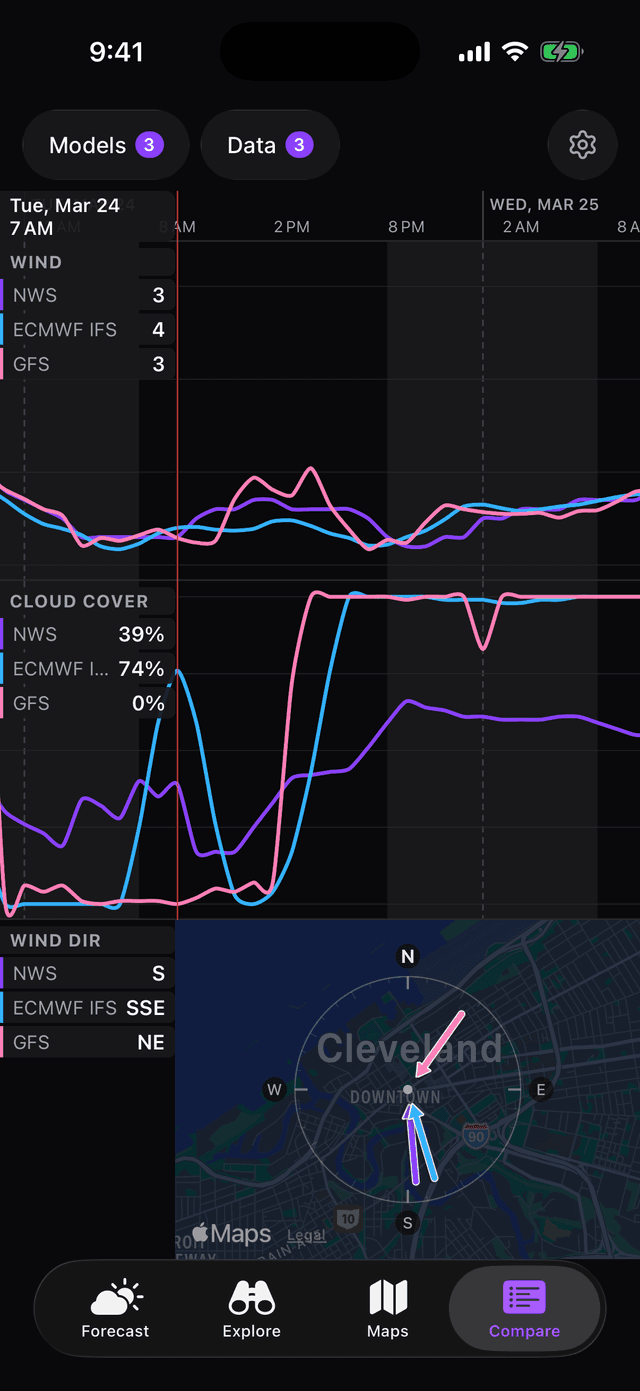640x1391 pixels.
Task: Click the CLOUD COVER section header
Action: pyautogui.click(x=79, y=601)
